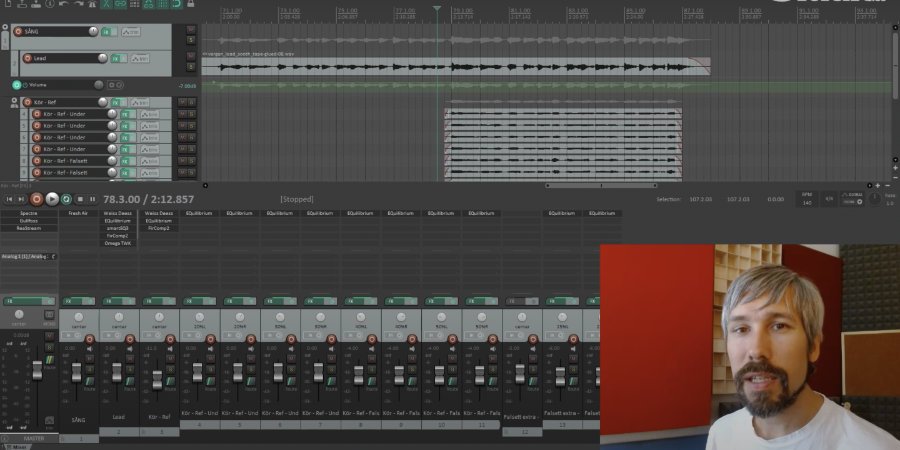Click the master volume fader
The height and width of the screenshot is (450, 900).
(37, 370)
